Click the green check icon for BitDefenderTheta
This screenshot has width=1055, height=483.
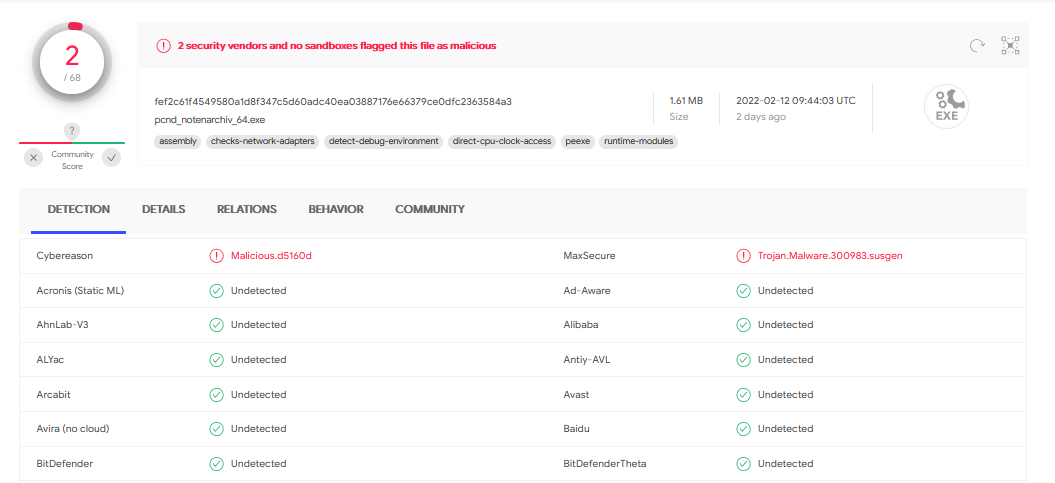(x=743, y=463)
